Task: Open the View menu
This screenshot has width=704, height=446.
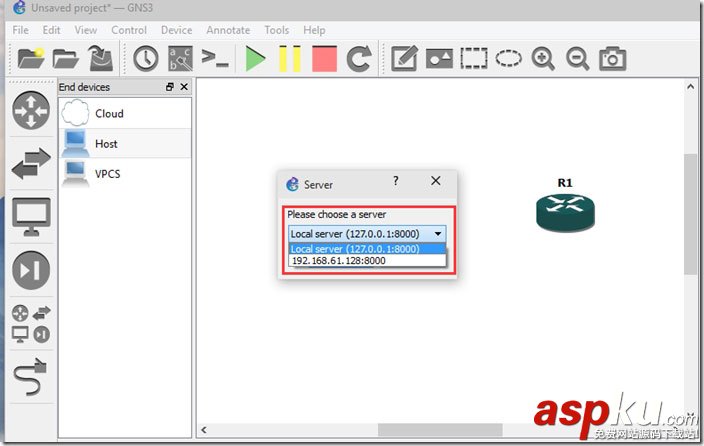Action: tap(86, 30)
